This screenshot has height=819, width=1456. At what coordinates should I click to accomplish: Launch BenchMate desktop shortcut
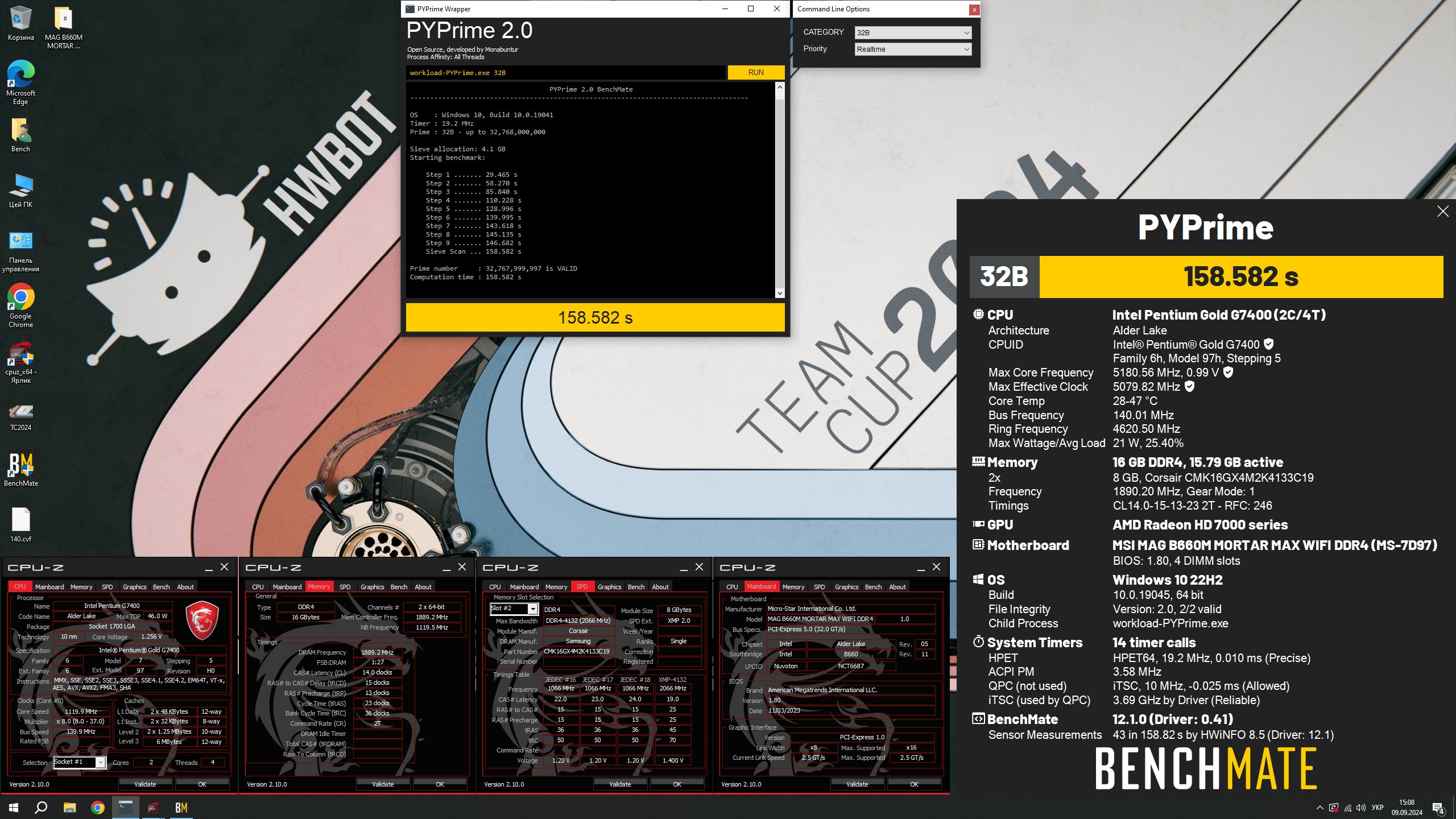(x=20, y=469)
